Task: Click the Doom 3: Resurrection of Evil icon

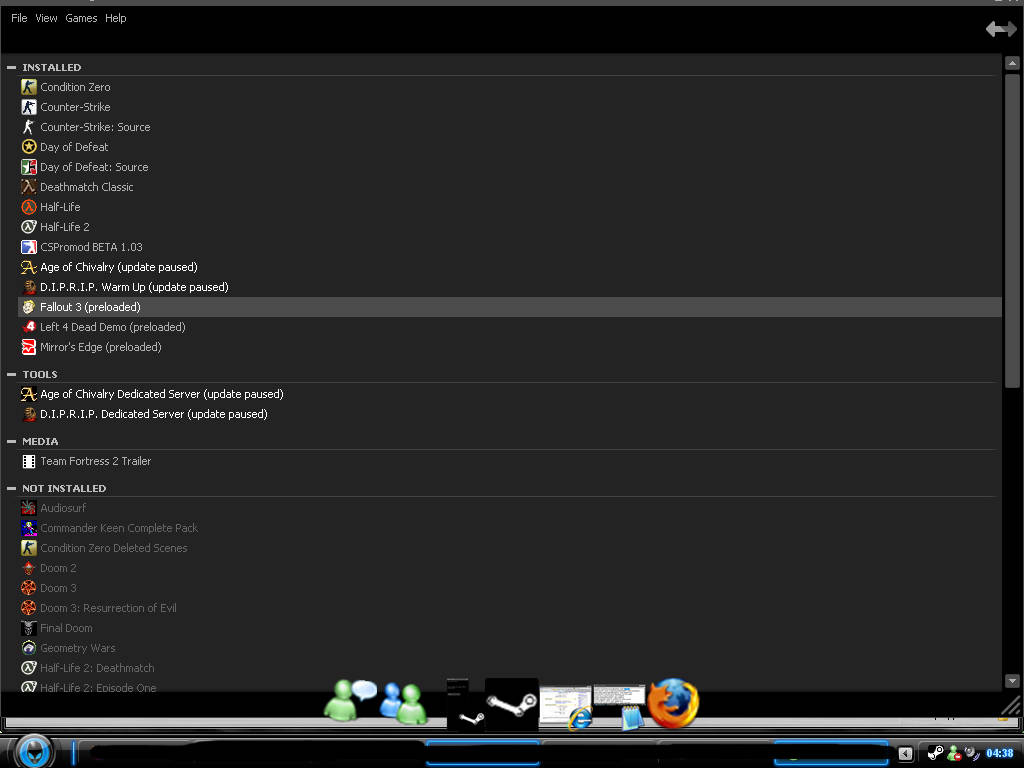Action: point(29,608)
